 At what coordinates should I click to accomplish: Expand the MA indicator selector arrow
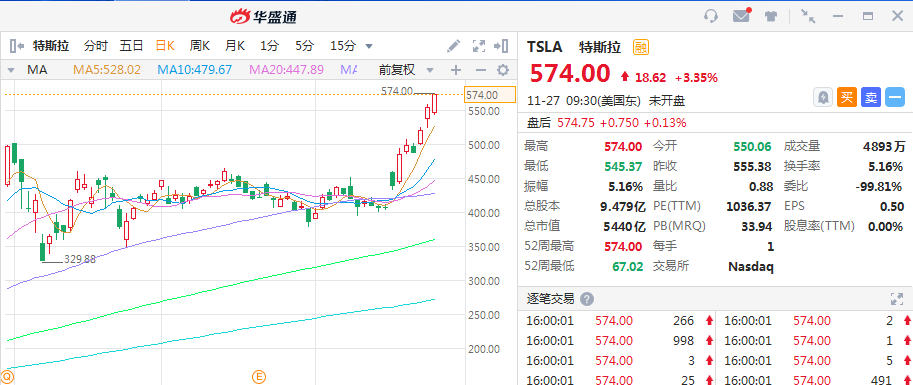click(10, 71)
